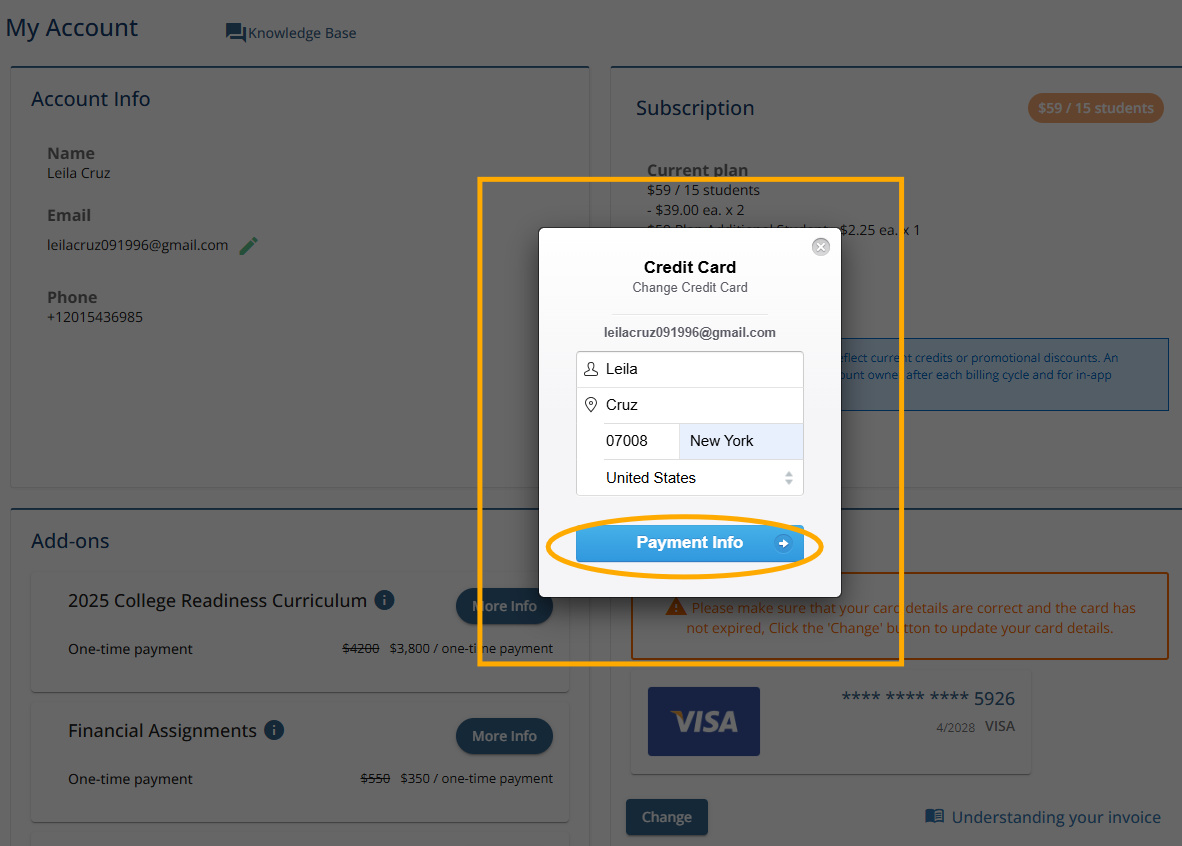Edit the first name field Leila
The height and width of the screenshot is (846, 1182).
pos(690,369)
